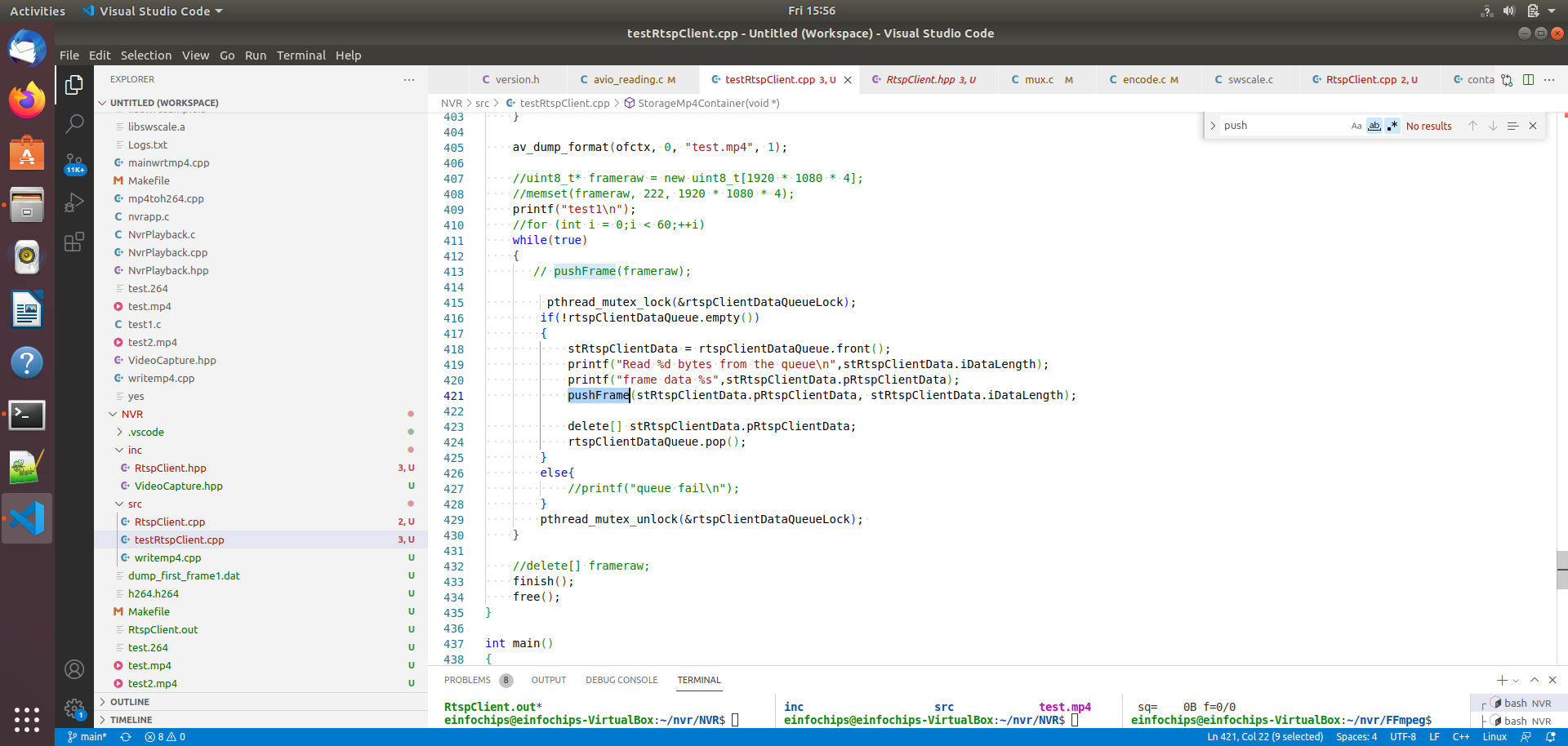The width and height of the screenshot is (1568, 746).
Task: Enable Match Case in the Find widget
Action: coord(1356,126)
